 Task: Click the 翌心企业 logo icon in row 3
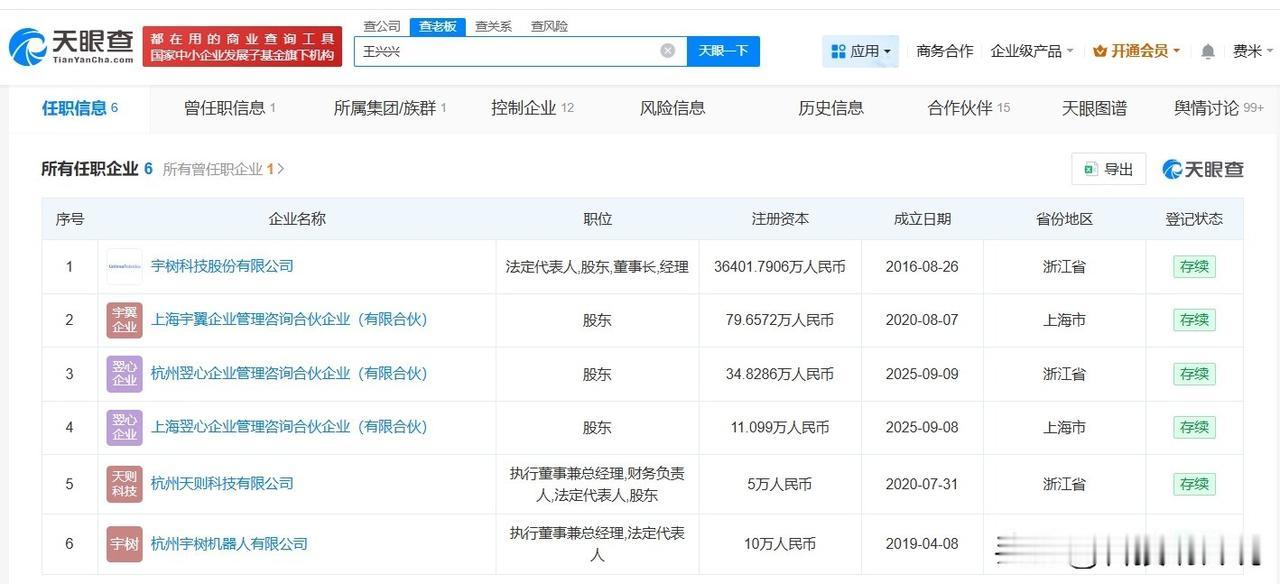tap(125, 374)
